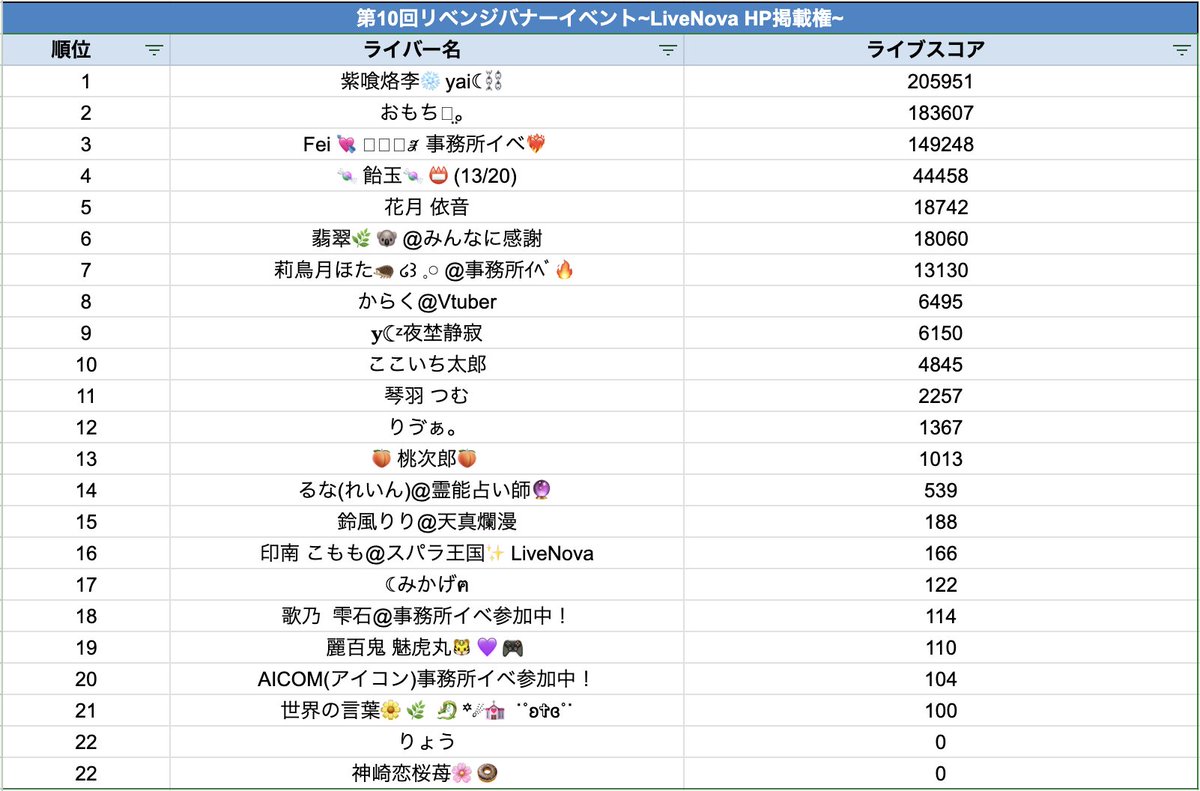The image size is (1200, 791).
Task: Select name cell みかげ
Action: (x=427, y=586)
